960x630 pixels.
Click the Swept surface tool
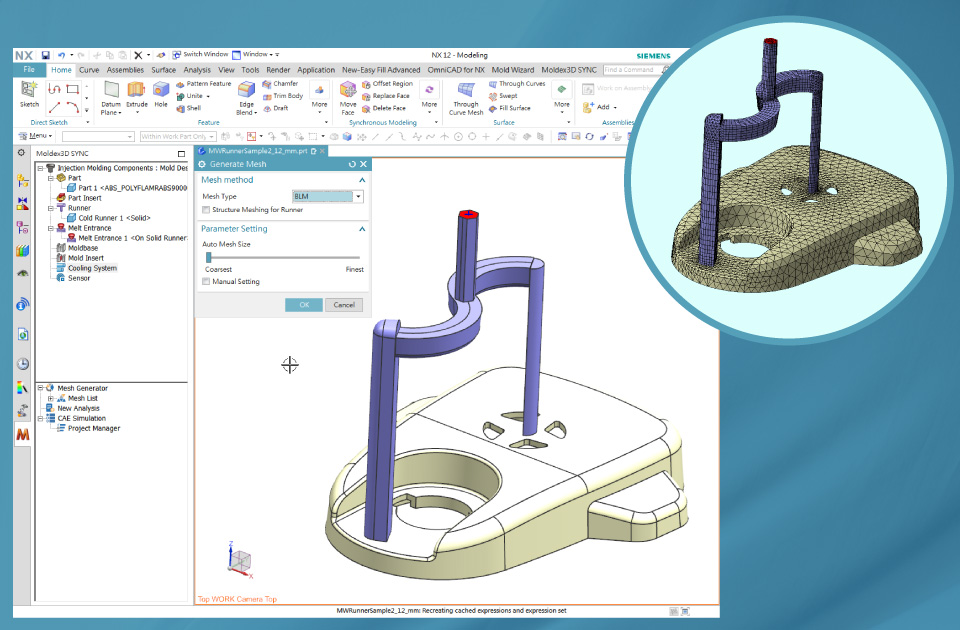coord(503,96)
